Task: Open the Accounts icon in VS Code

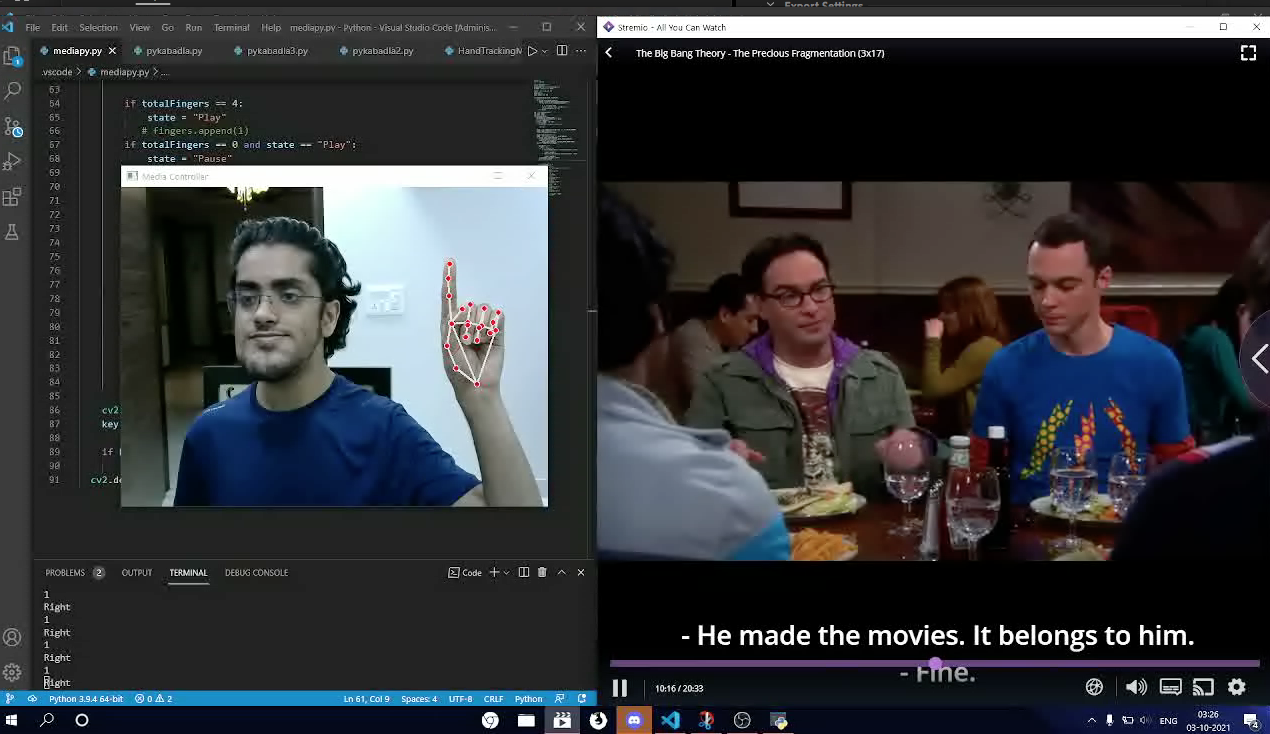Action: tap(12, 637)
